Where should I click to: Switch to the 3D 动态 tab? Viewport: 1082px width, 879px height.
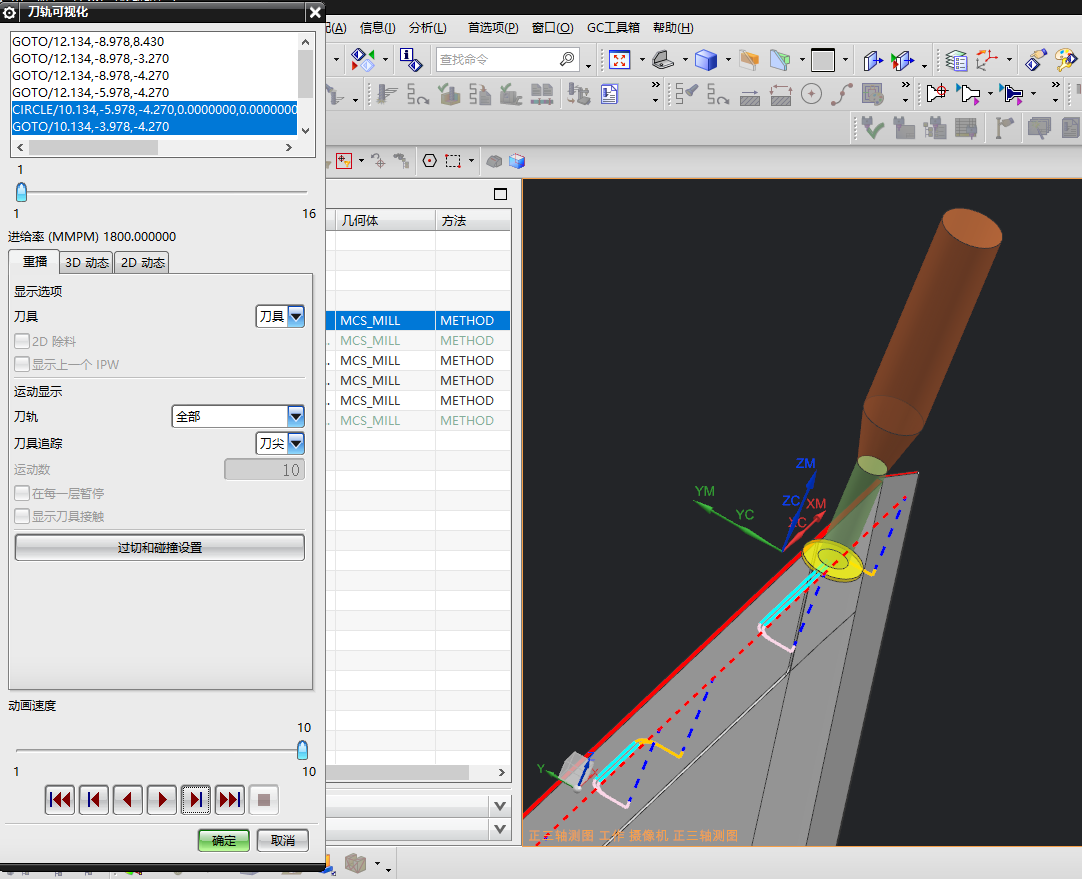(87, 263)
